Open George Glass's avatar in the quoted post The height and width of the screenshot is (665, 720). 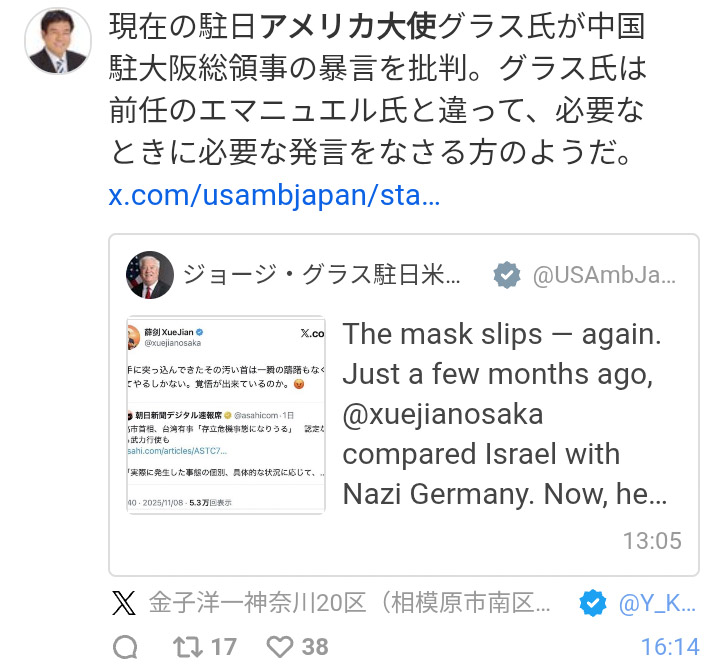(150, 275)
